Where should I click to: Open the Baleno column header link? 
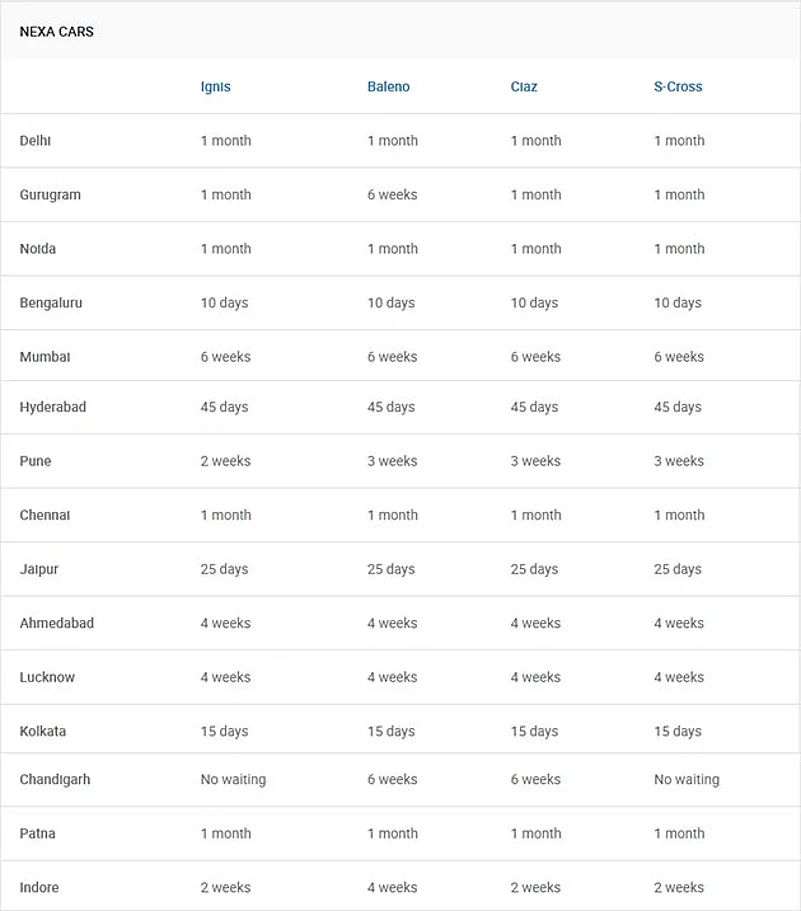[x=388, y=87]
